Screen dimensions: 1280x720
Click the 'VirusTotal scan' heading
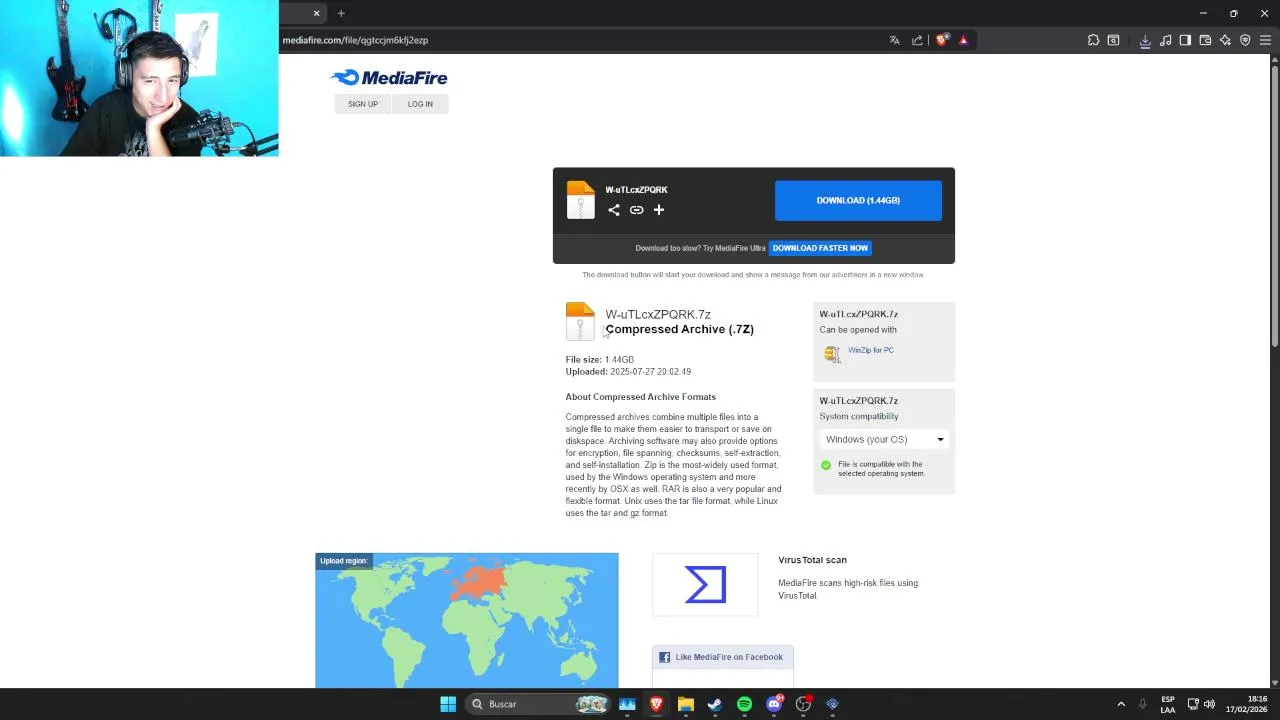(x=812, y=560)
